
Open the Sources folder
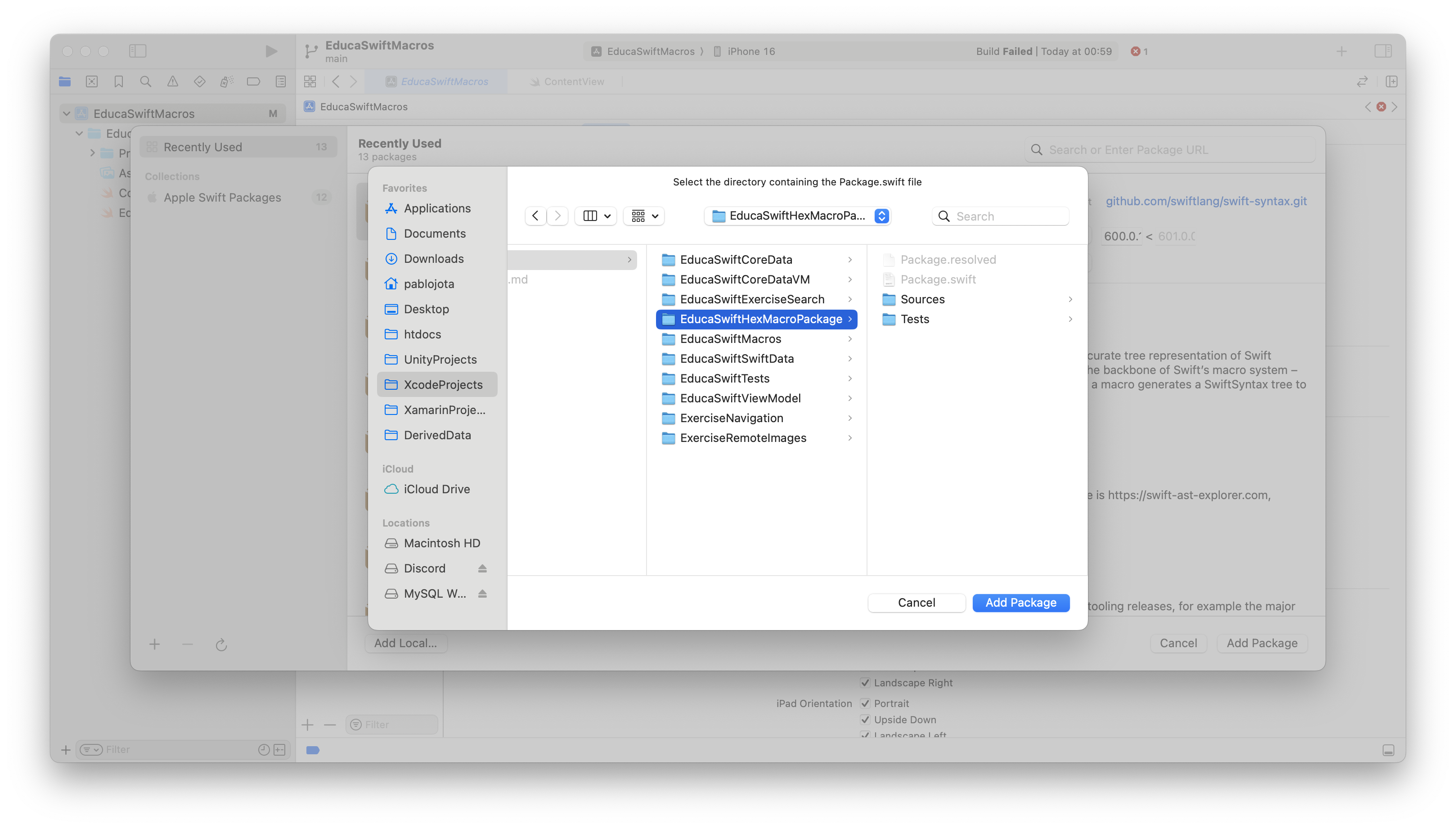[922, 299]
